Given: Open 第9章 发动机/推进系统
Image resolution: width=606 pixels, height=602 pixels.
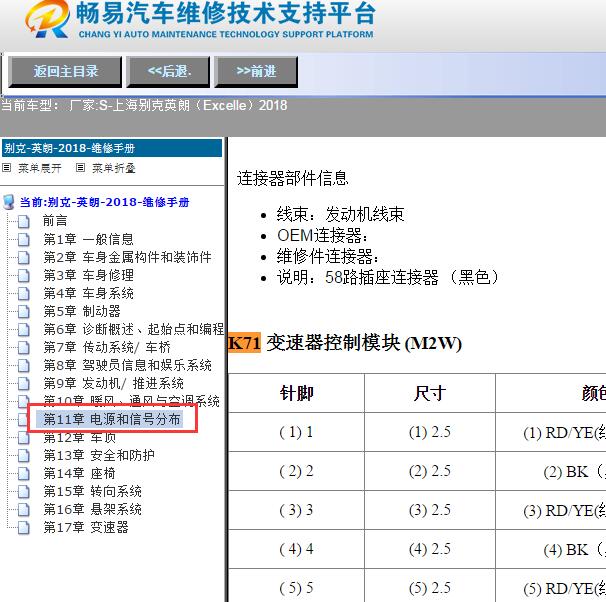Looking at the screenshot, I should tap(113, 383).
